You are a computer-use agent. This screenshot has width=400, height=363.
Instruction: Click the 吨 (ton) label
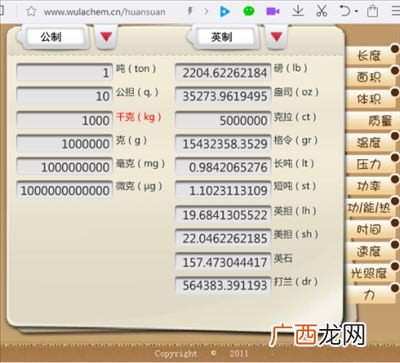(x=136, y=69)
